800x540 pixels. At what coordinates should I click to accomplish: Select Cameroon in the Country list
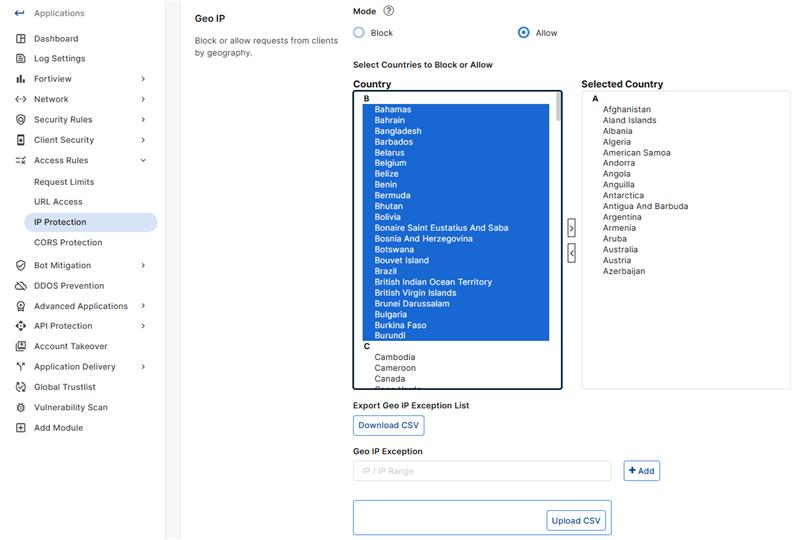pyautogui.click(x=395, y=368)
